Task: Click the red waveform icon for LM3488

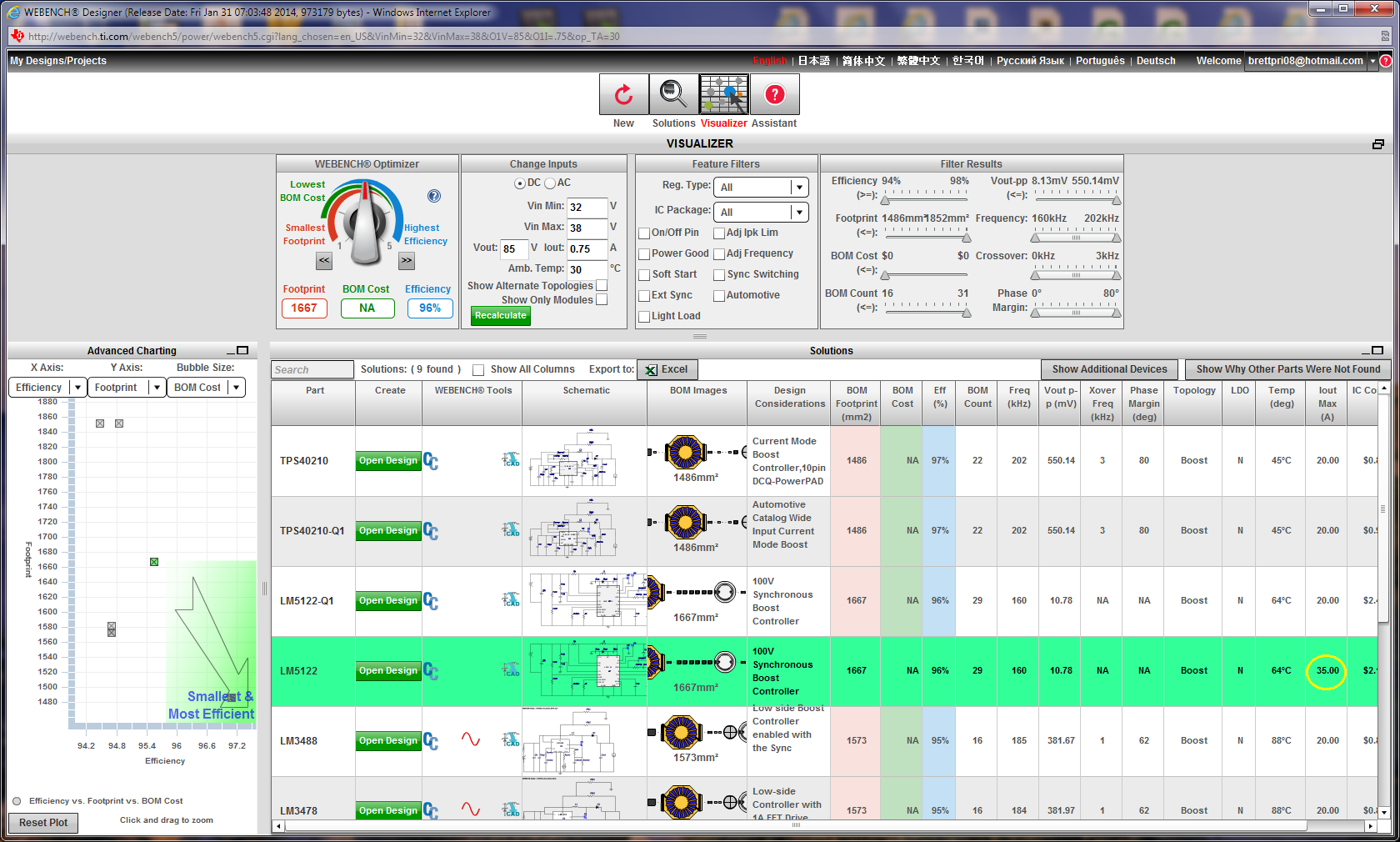Action: pyautogui.click(x=470, y=737)
